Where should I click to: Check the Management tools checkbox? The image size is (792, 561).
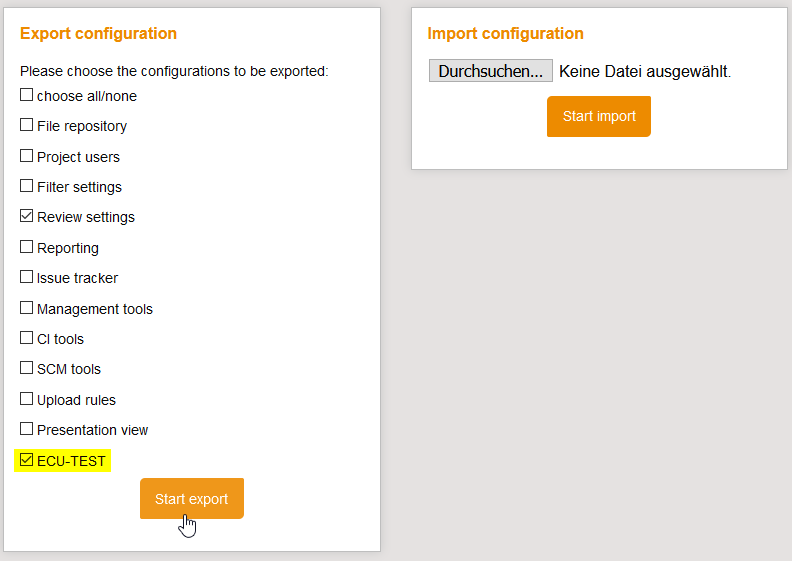(27, 308)
